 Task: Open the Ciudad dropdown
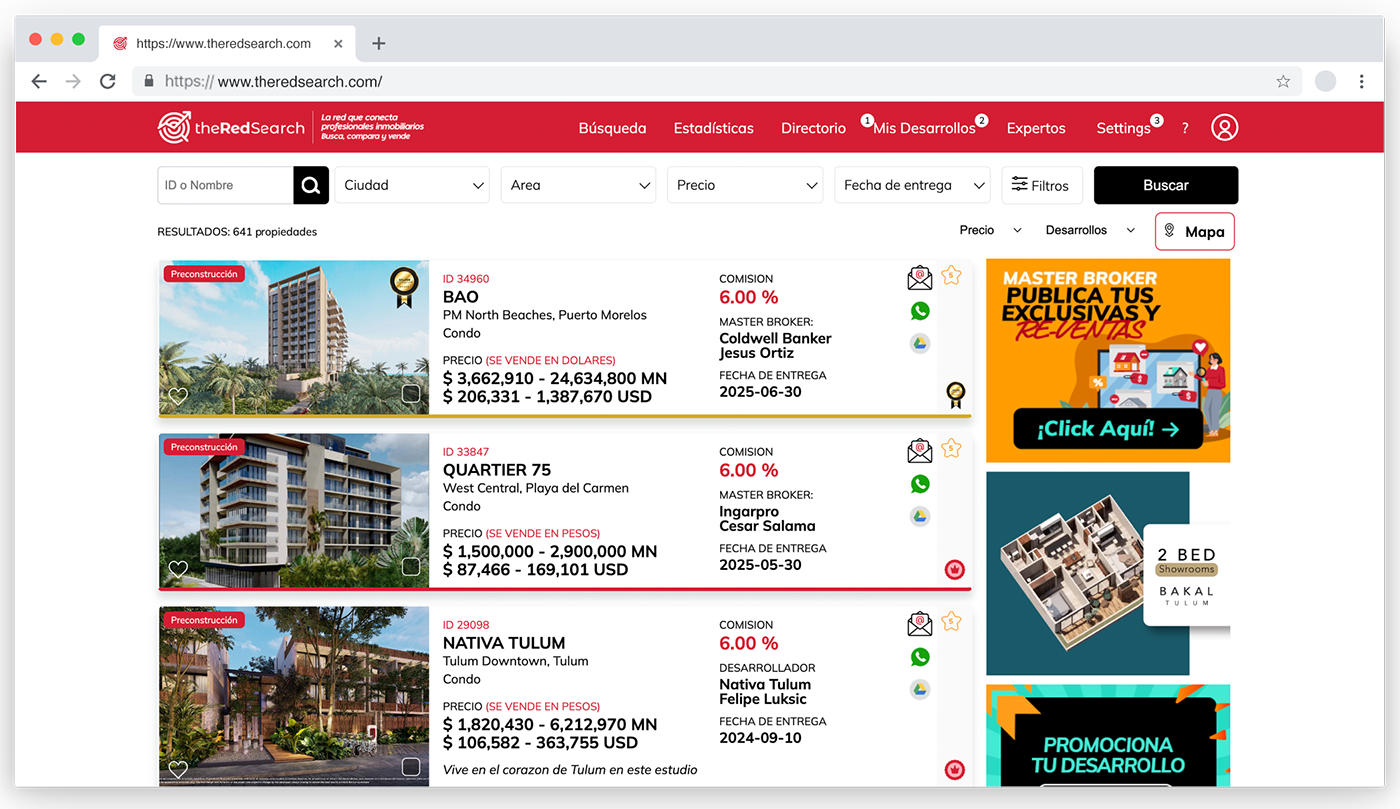[412, 185]
